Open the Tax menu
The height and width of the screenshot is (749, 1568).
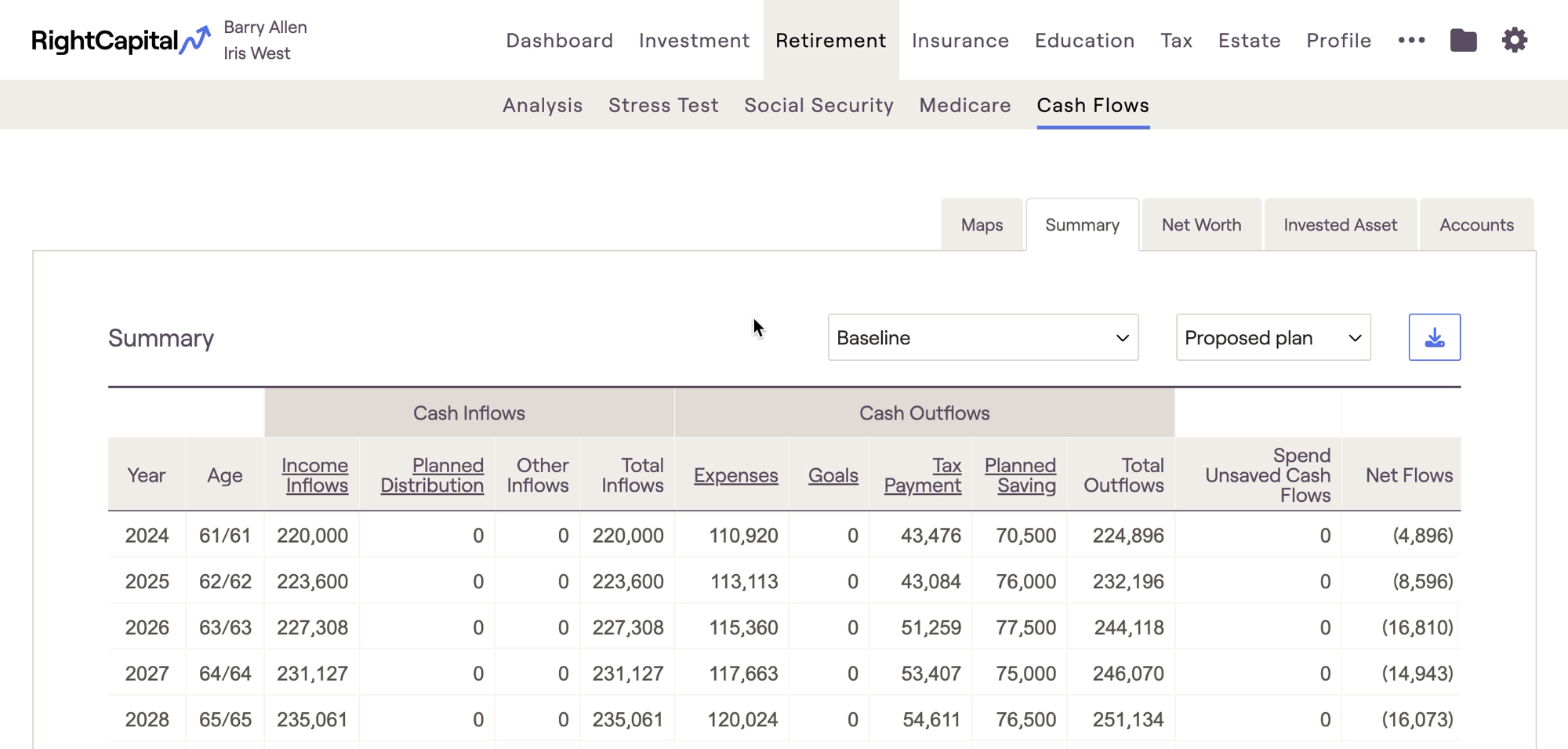coord(1177,40)
